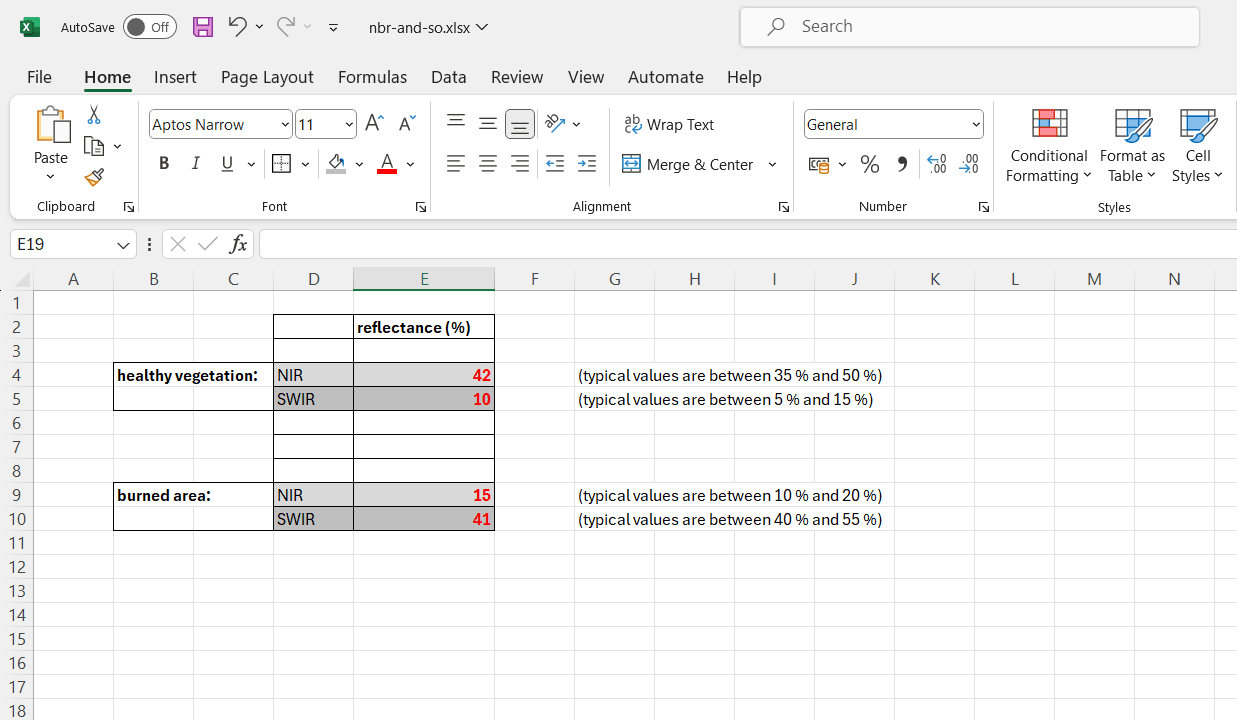Click the Merge & Center button

pyautogui.click(x=688, y=165)
